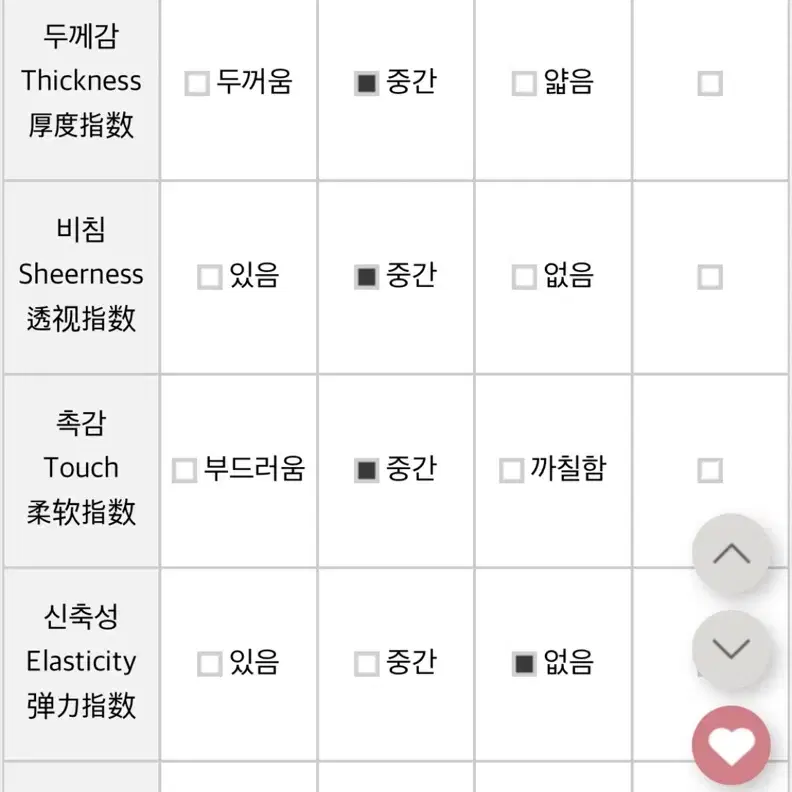Tap the Thickness 두께감 row header cell

click(81, 89)
